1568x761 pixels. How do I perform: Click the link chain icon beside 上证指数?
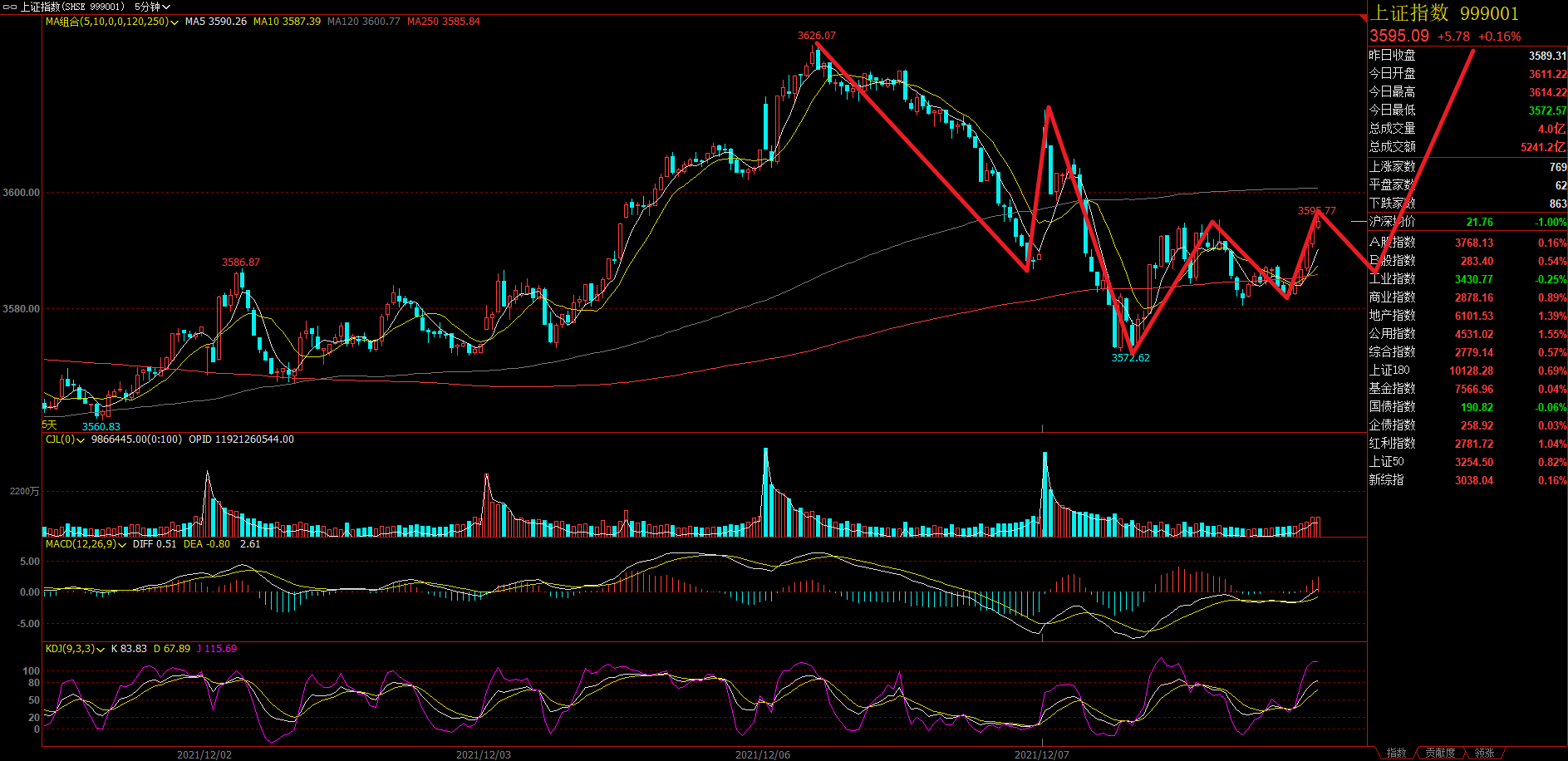[x=10, y=7]
